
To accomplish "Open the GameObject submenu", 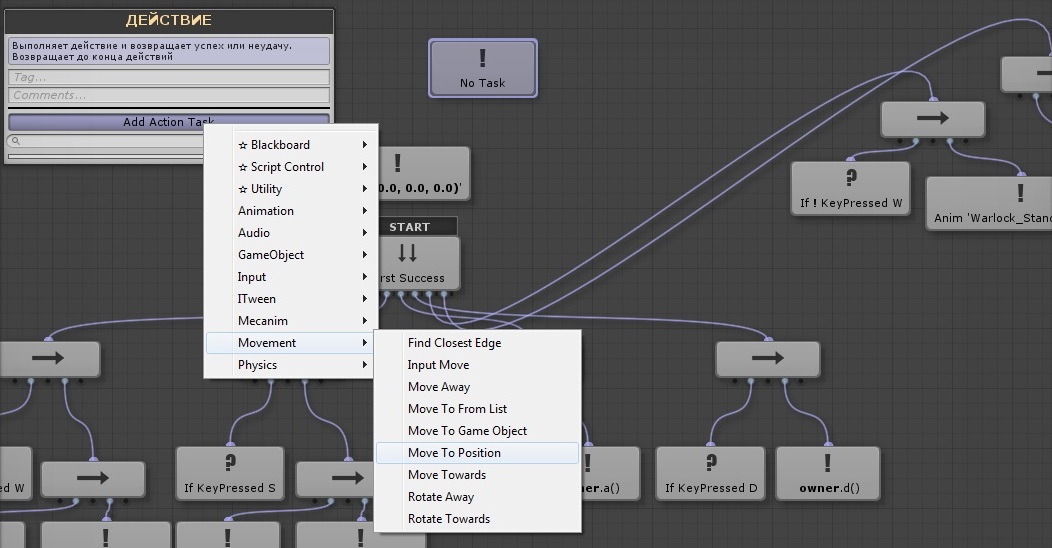I will click(291, 255).
